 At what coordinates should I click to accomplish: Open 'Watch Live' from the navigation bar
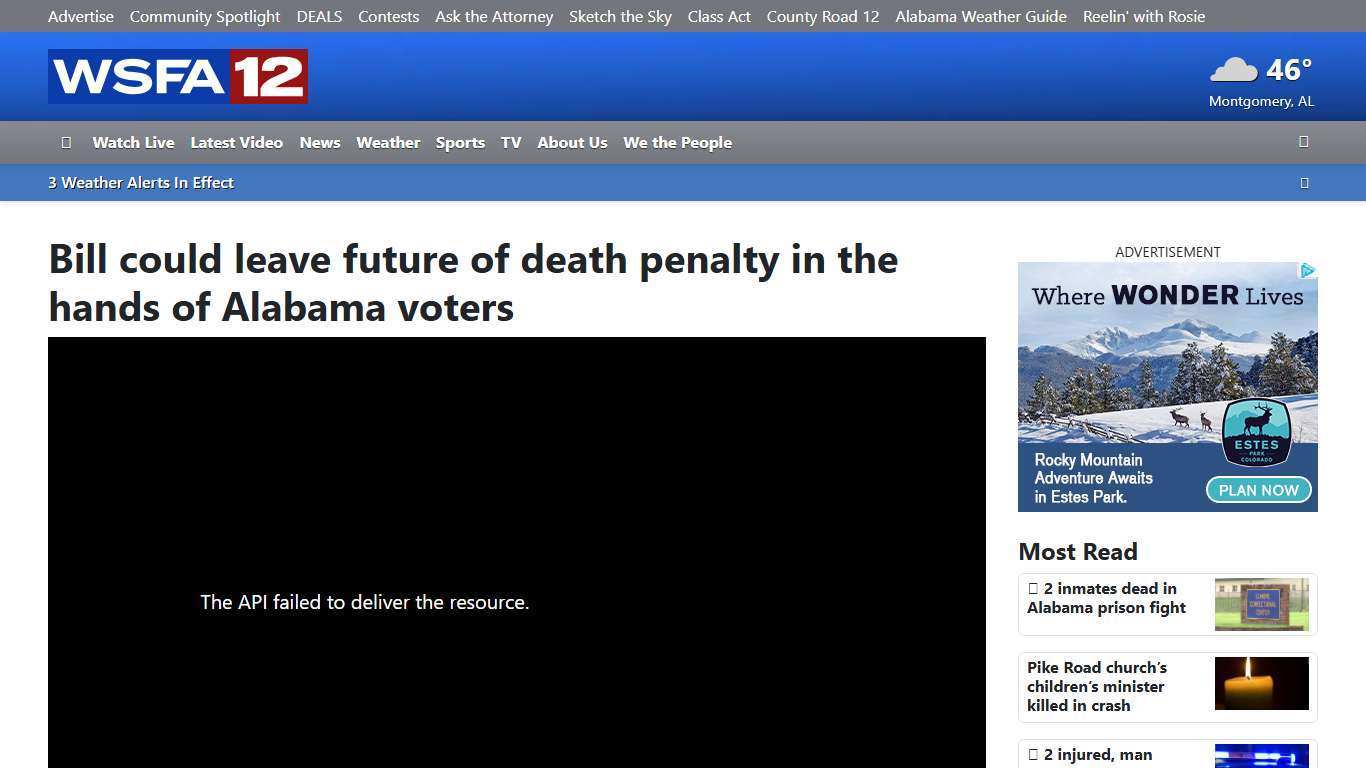133,142
